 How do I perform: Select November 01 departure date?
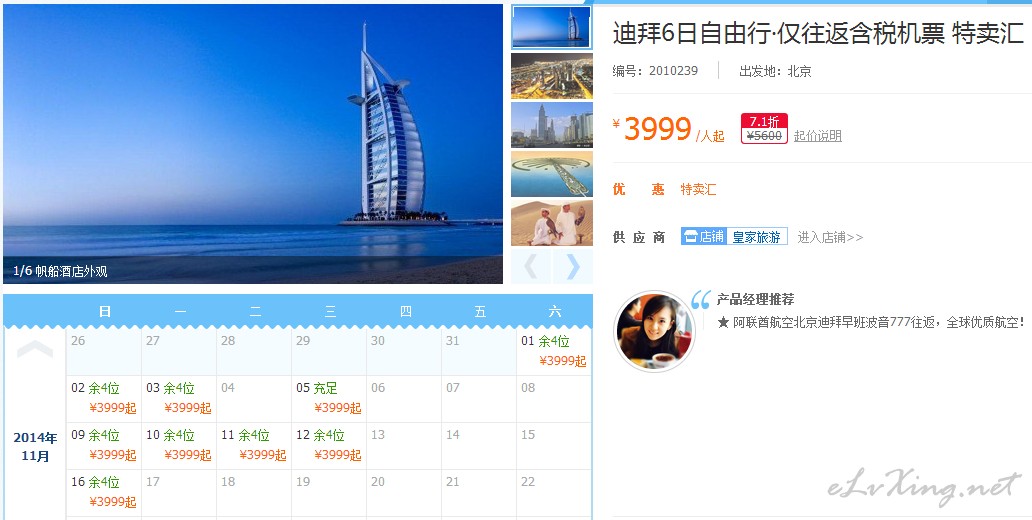click(554, 351)
